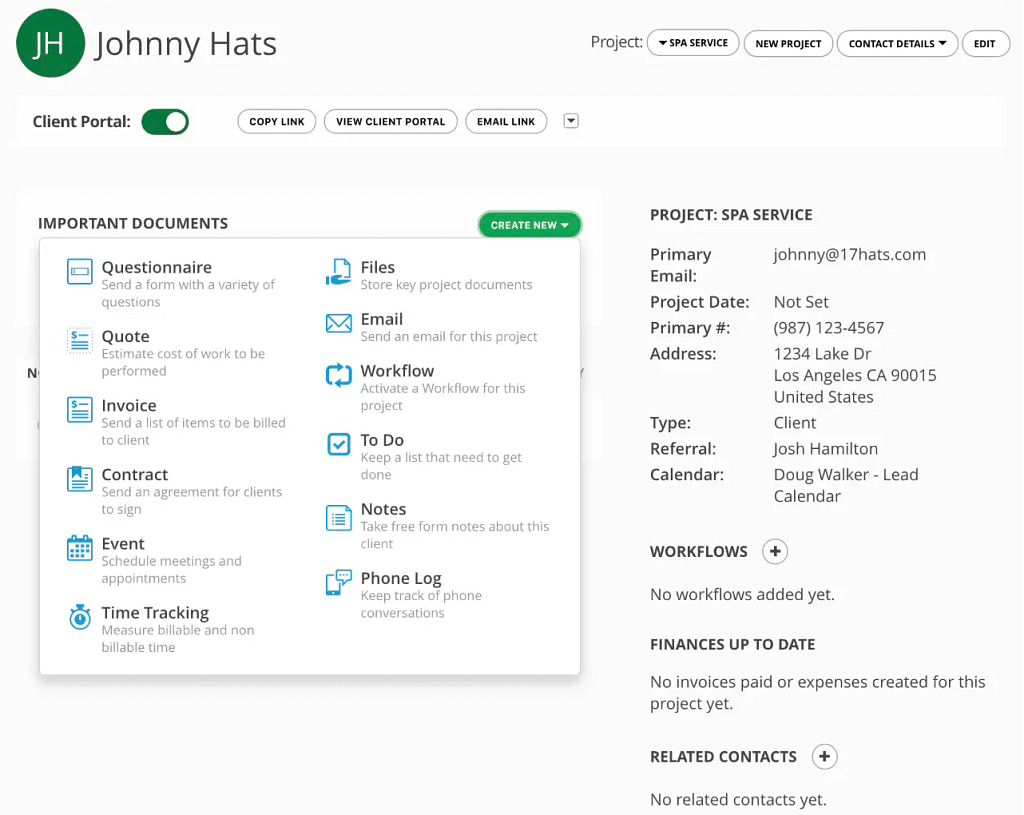This screenshot has height=815, width=1024.
Task: Click the FINANCES UP TO DATE heading
Action: click(732, 645)
